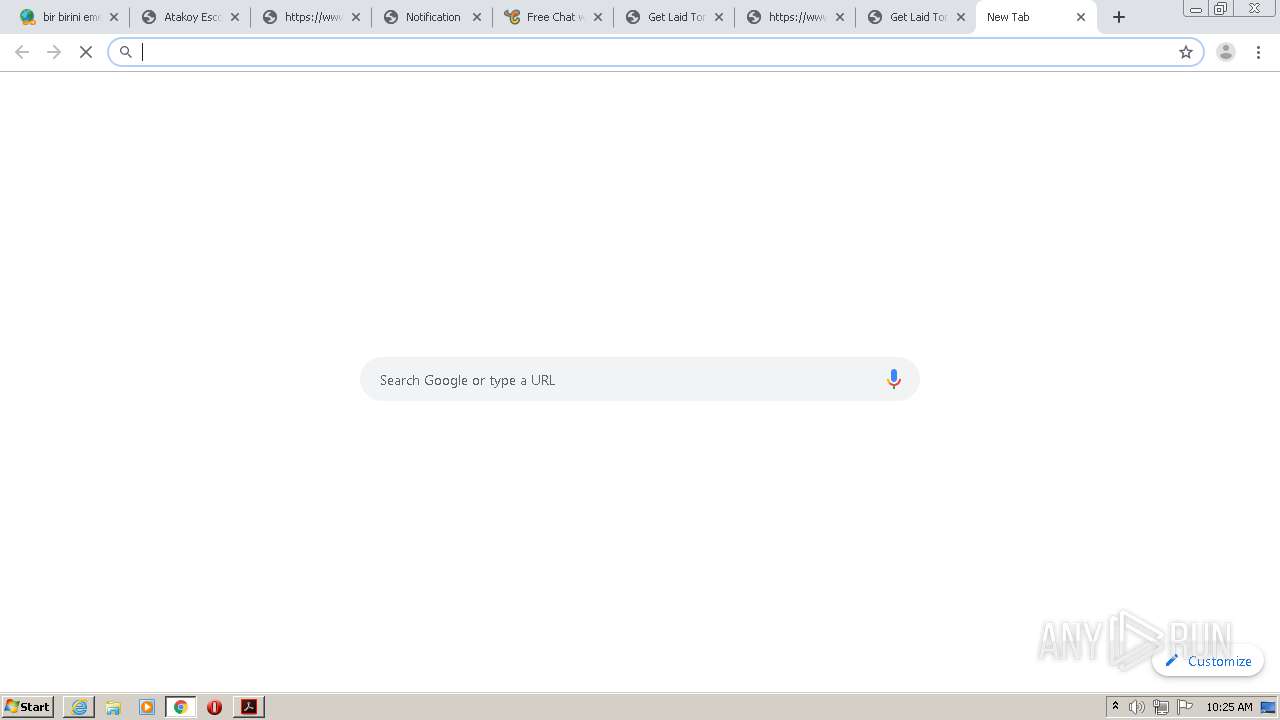
Task: Click the Search Google or type a URL box
Action: pyautogui.click(x=640, y=379)
